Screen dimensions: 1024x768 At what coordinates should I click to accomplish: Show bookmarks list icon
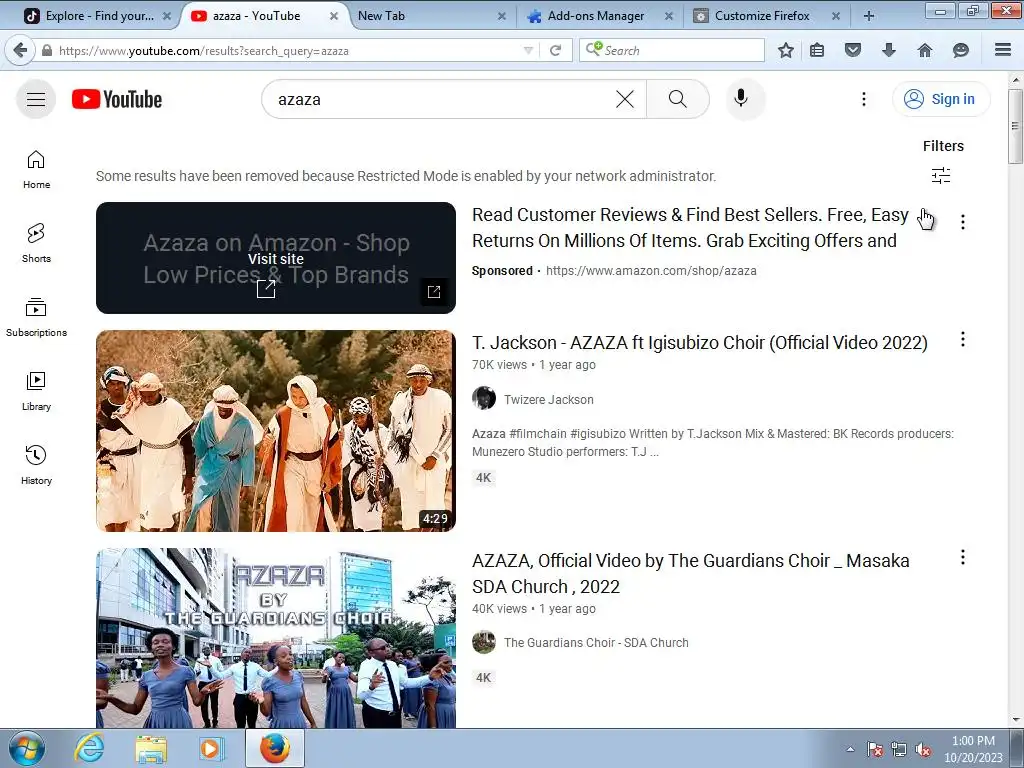[817, 50]
